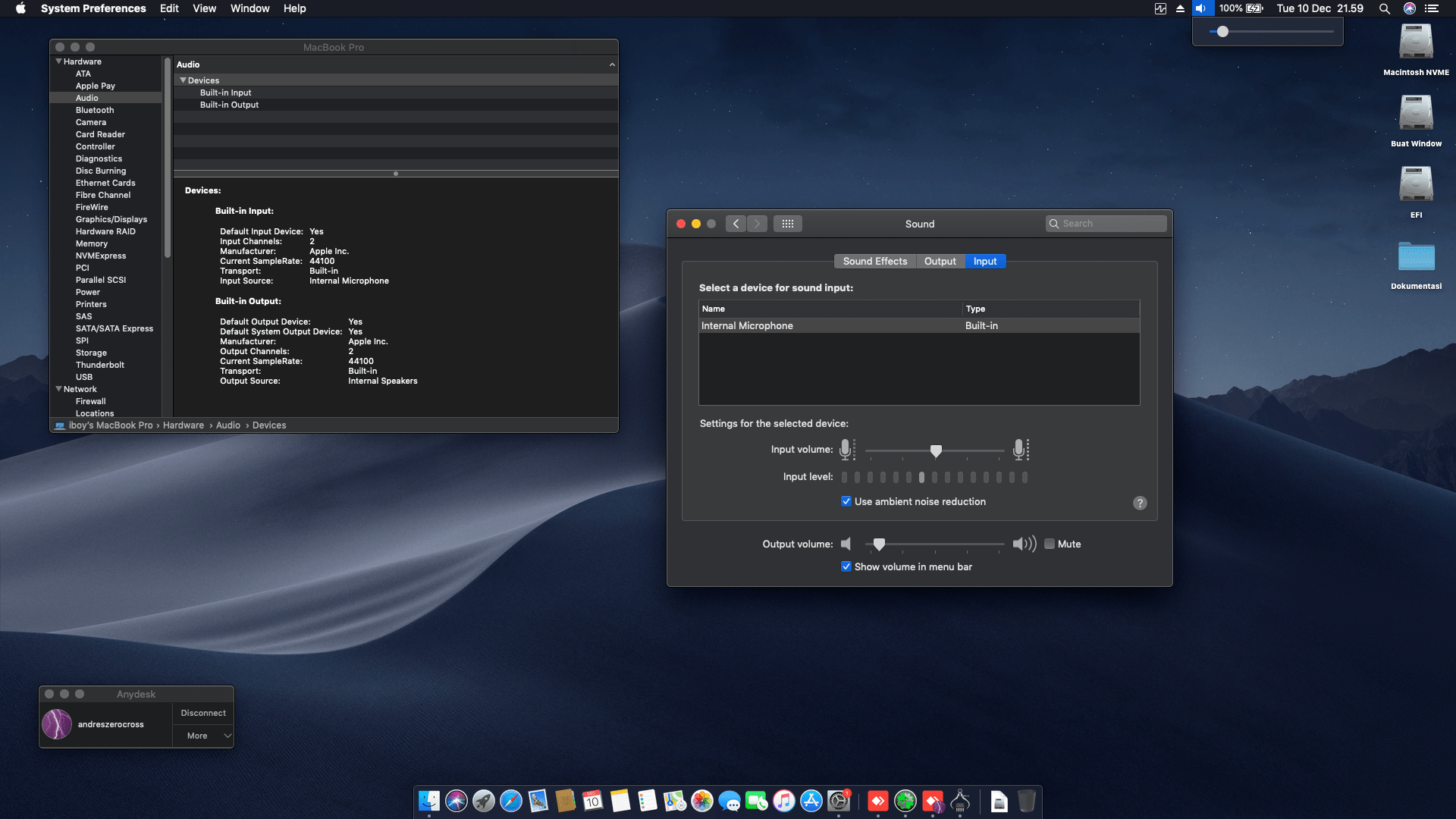Viewport: 1456px width, 819px height.
Task: Go back in Sound preferences
Action: pyautogui.click(x=736, y=224)
